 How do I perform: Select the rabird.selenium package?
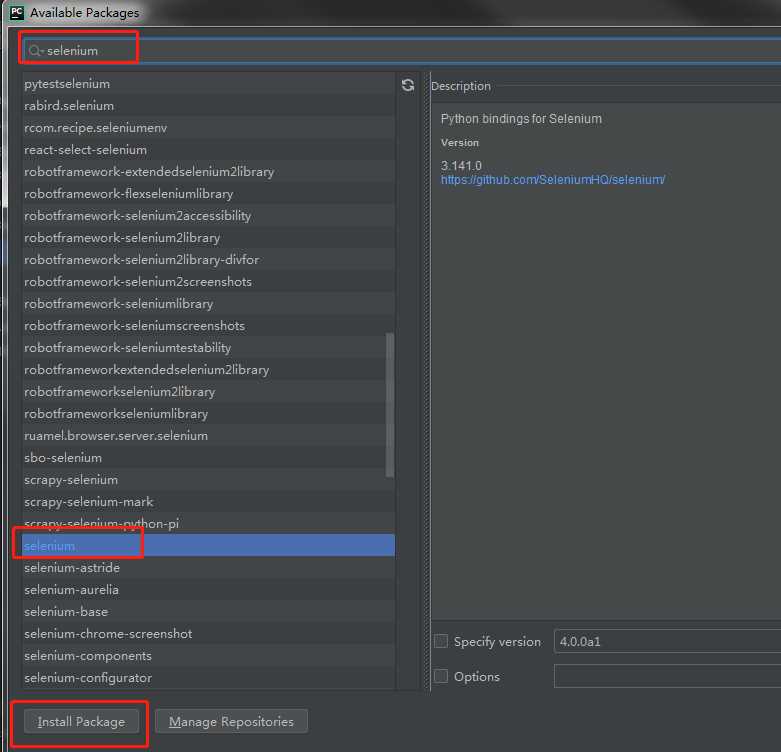pos(209,106)
